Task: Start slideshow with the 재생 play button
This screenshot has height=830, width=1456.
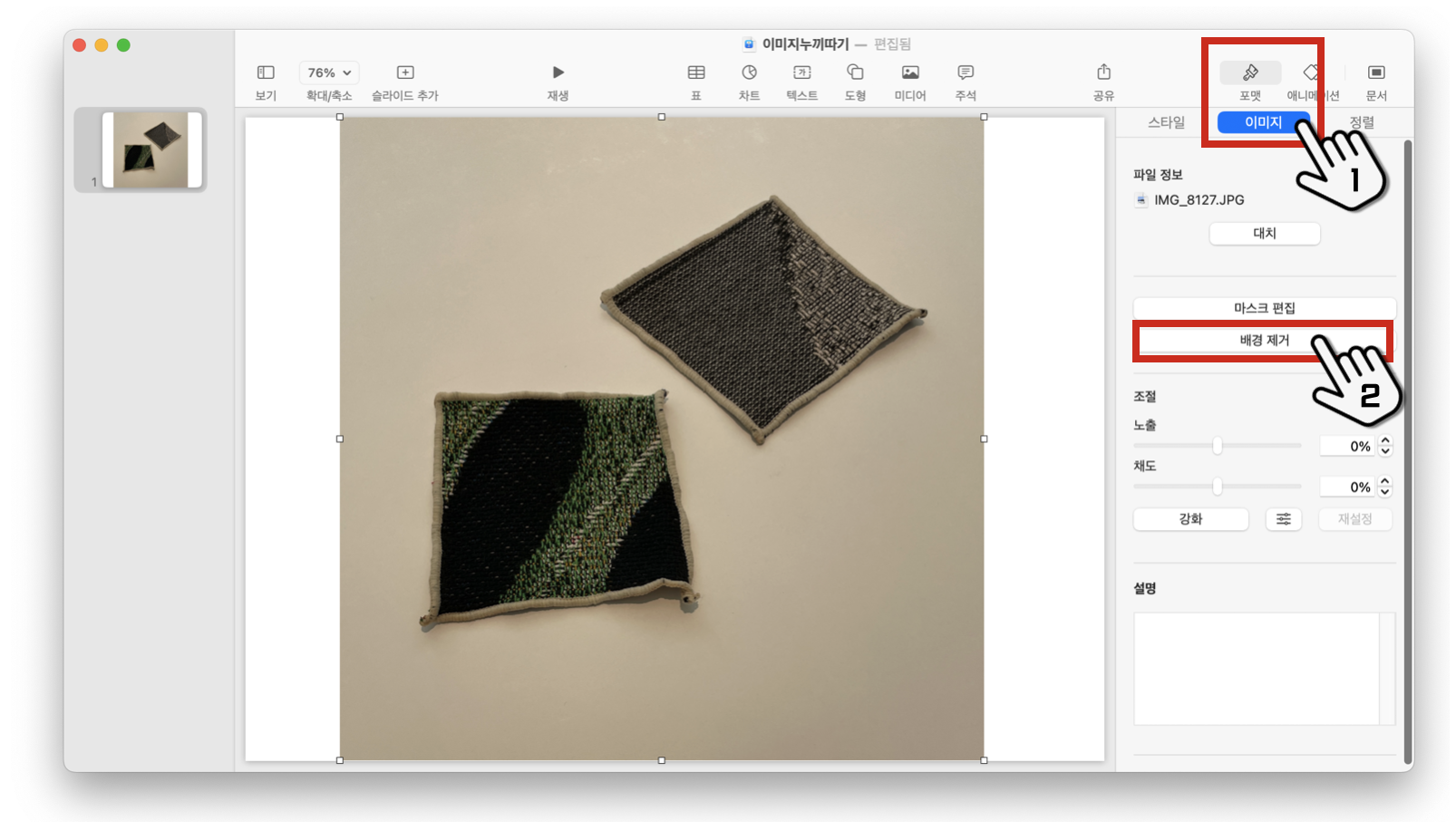Action: tap(558, 72)
